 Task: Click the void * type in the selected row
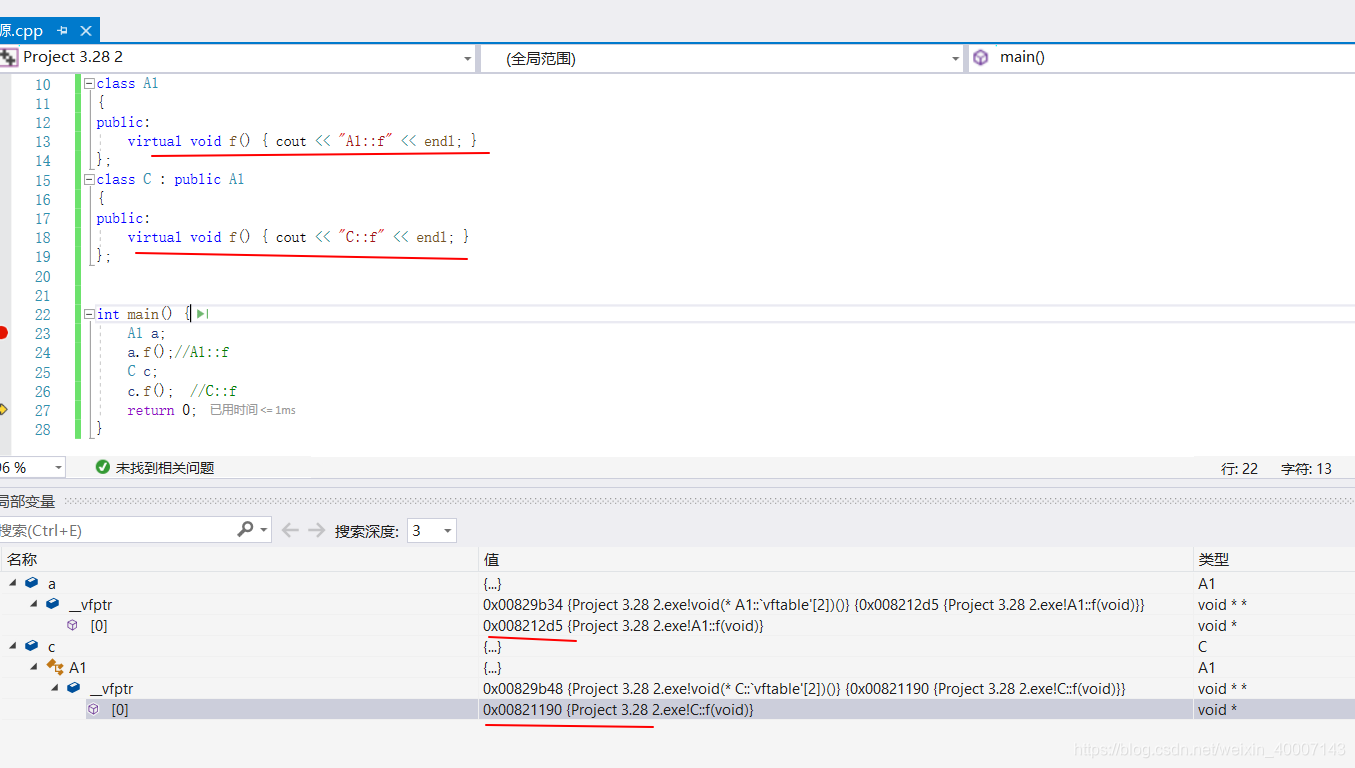pyautogui.click(x=1217, y=710)
